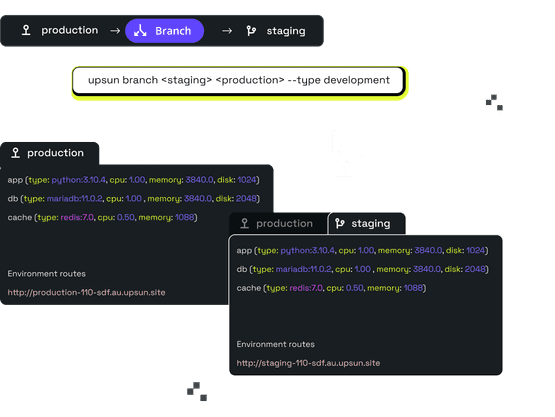Viewport: 555px width, 417px height.
Task: Open the production-110-sdf.au.upsun.site link
Action: (86, 292)
